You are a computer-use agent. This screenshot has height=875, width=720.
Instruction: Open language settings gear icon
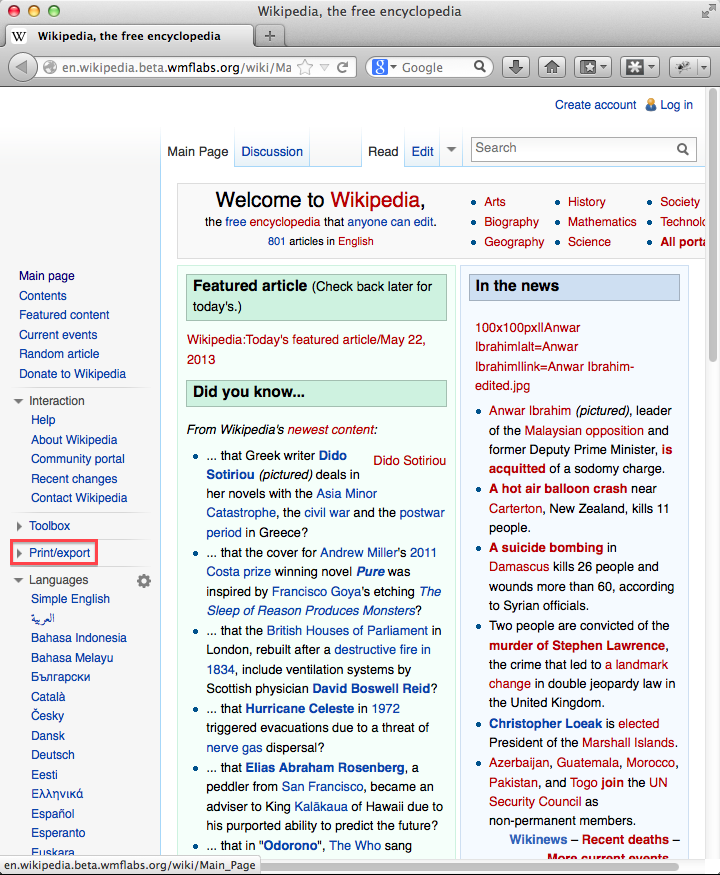coord(144,581)
